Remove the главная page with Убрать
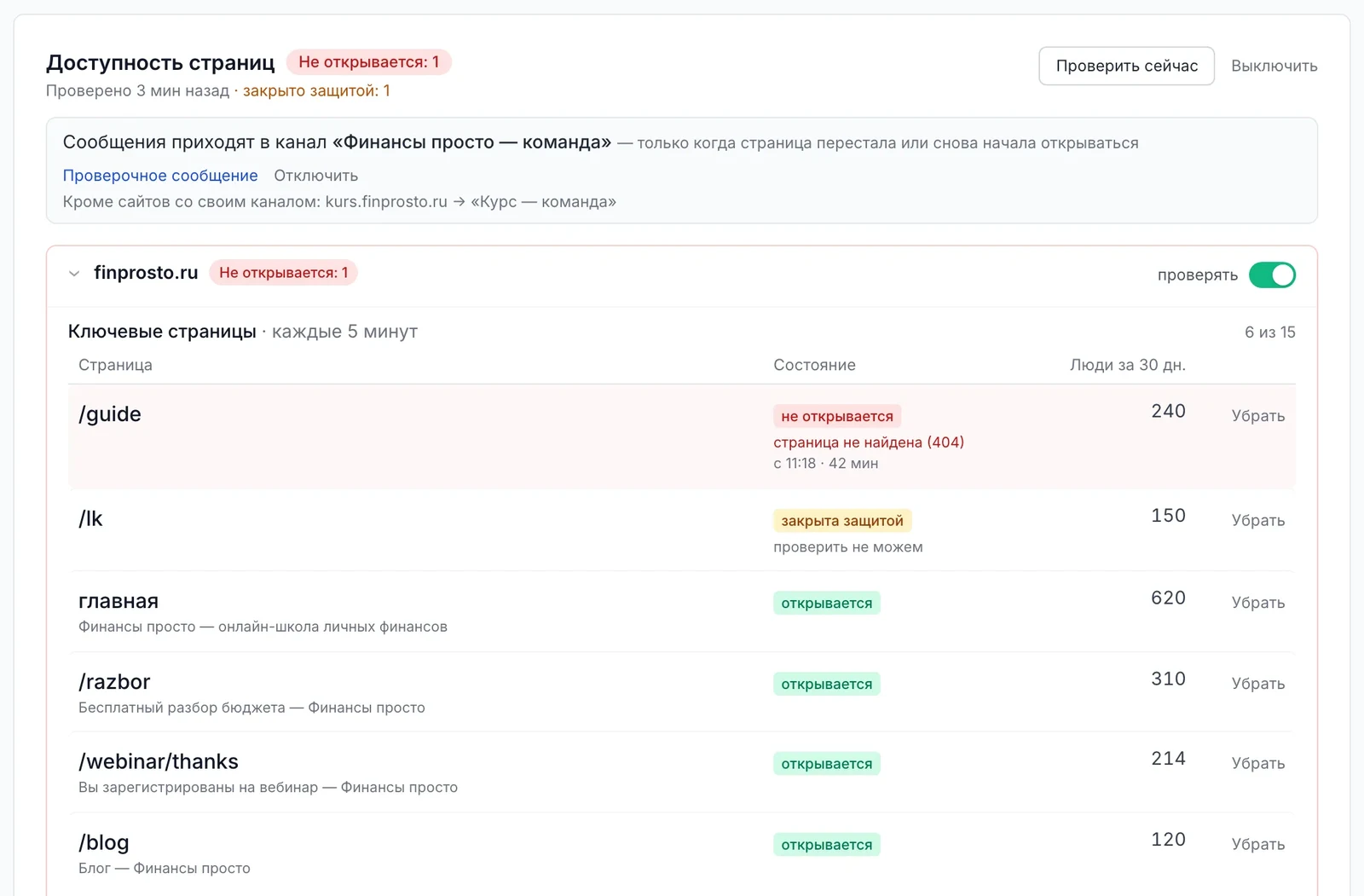This screenshot has width=1364, height=896. 1257,603
